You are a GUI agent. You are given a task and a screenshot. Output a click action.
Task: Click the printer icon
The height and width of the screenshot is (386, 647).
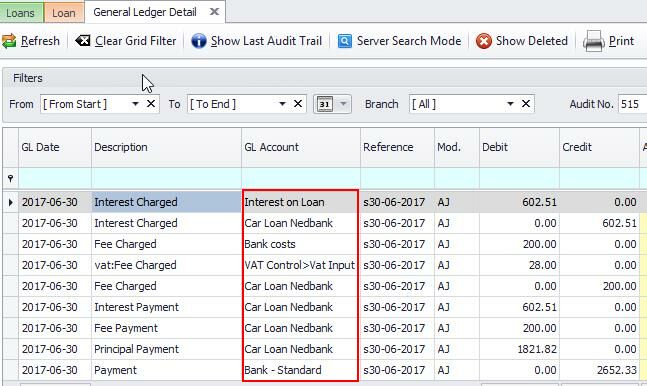tap(593, 41)
